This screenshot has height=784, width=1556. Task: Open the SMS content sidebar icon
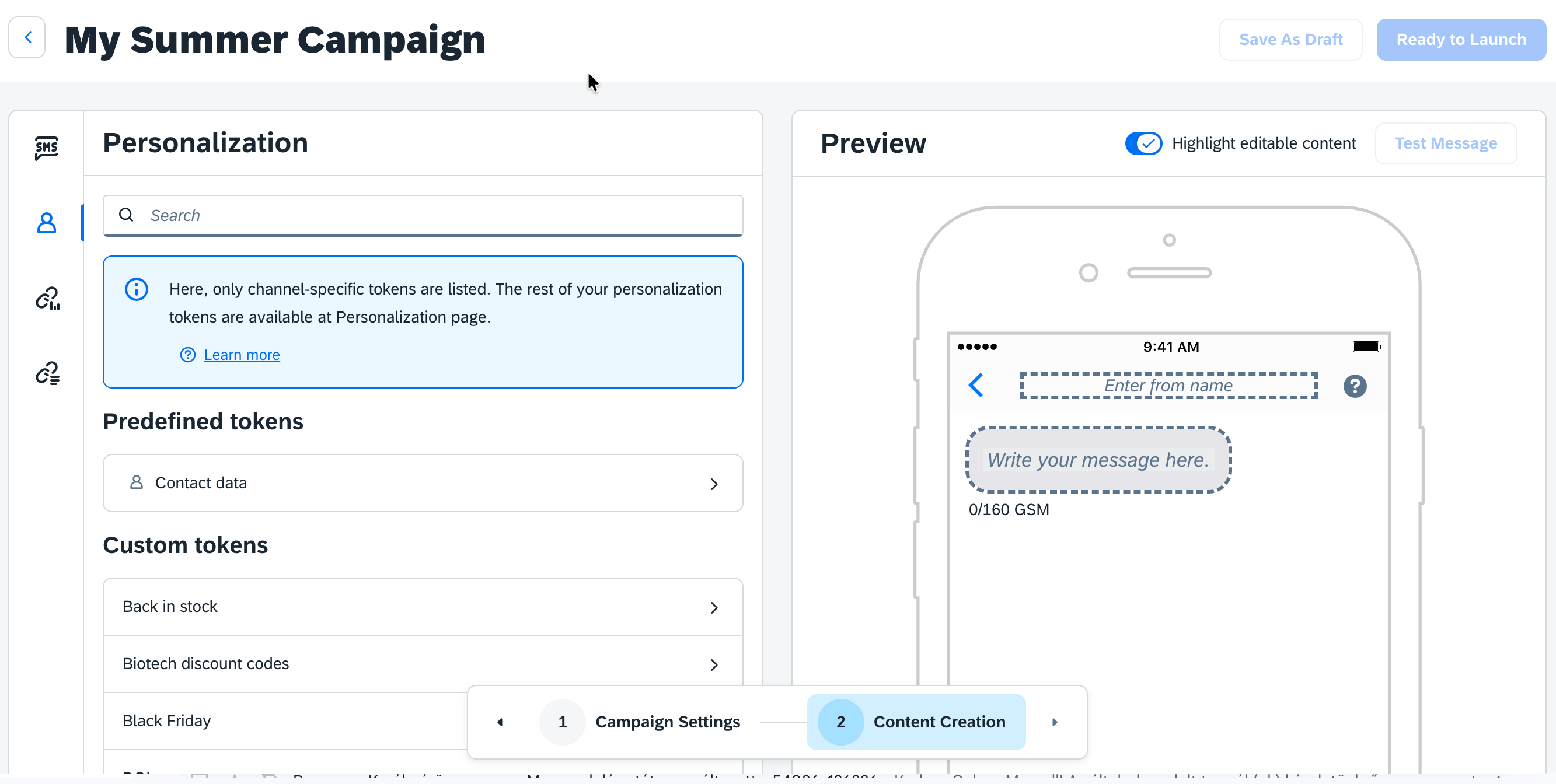click(x=47, y=148)
